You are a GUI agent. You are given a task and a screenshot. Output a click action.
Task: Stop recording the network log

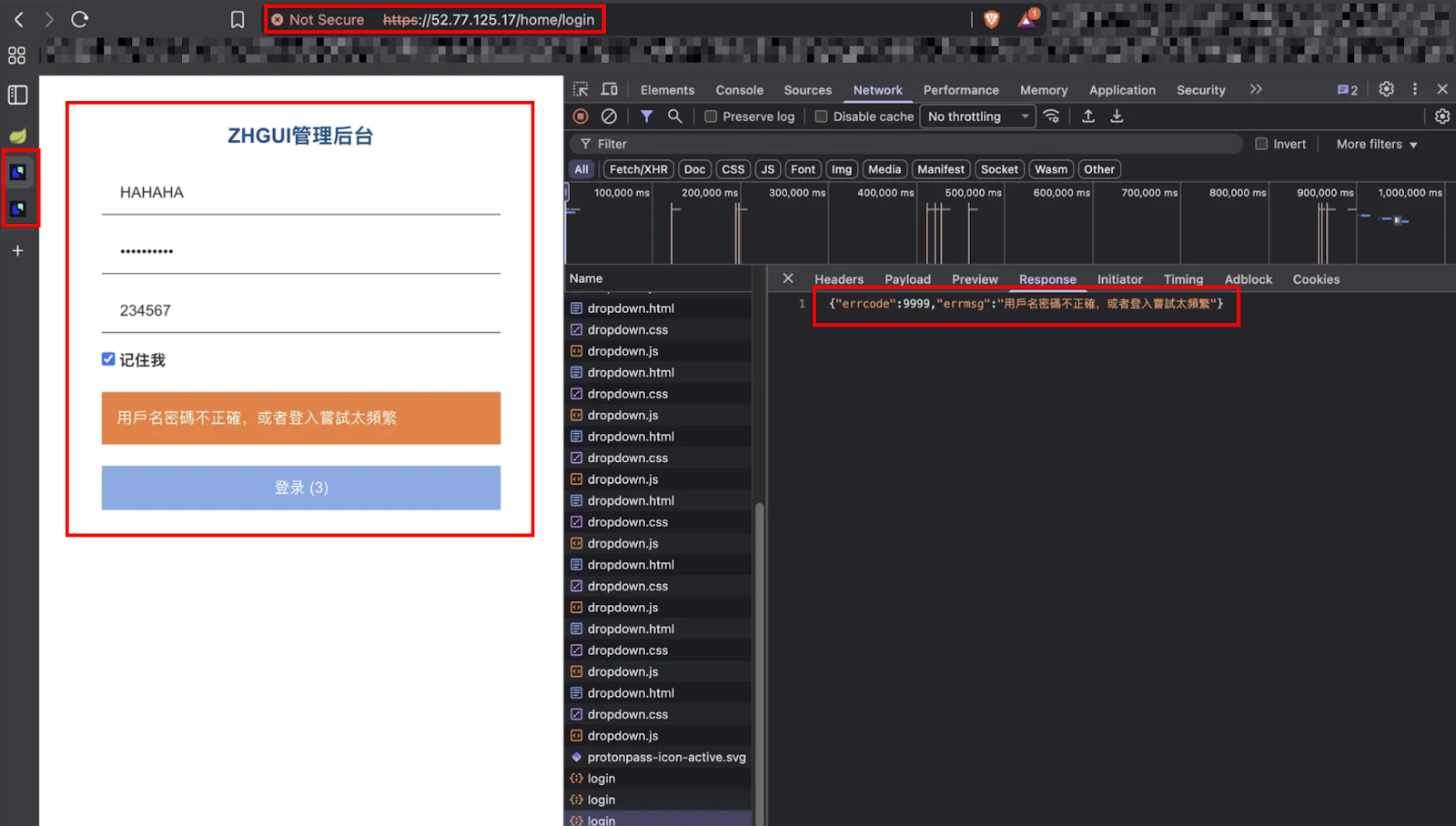tap(581, 116)
